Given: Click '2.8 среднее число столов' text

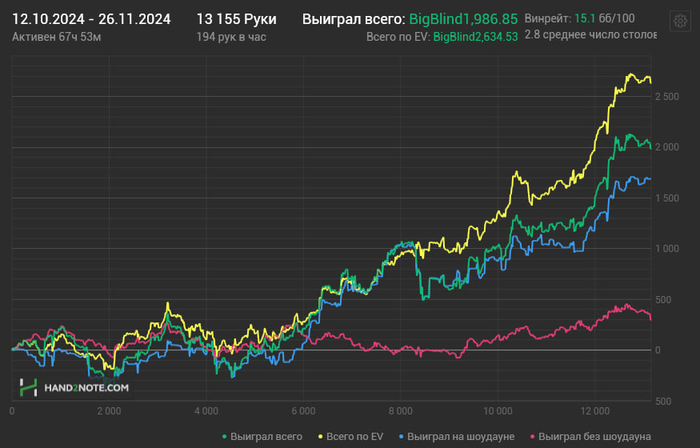Looking at the screenshot, I should (590, 35).
